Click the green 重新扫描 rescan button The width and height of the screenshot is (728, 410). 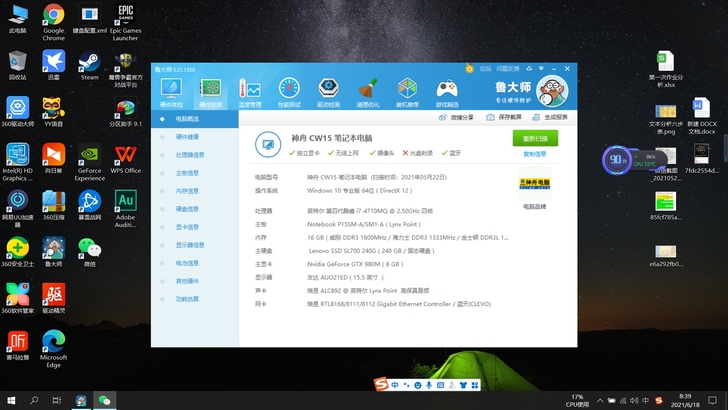tap(535, 138)
